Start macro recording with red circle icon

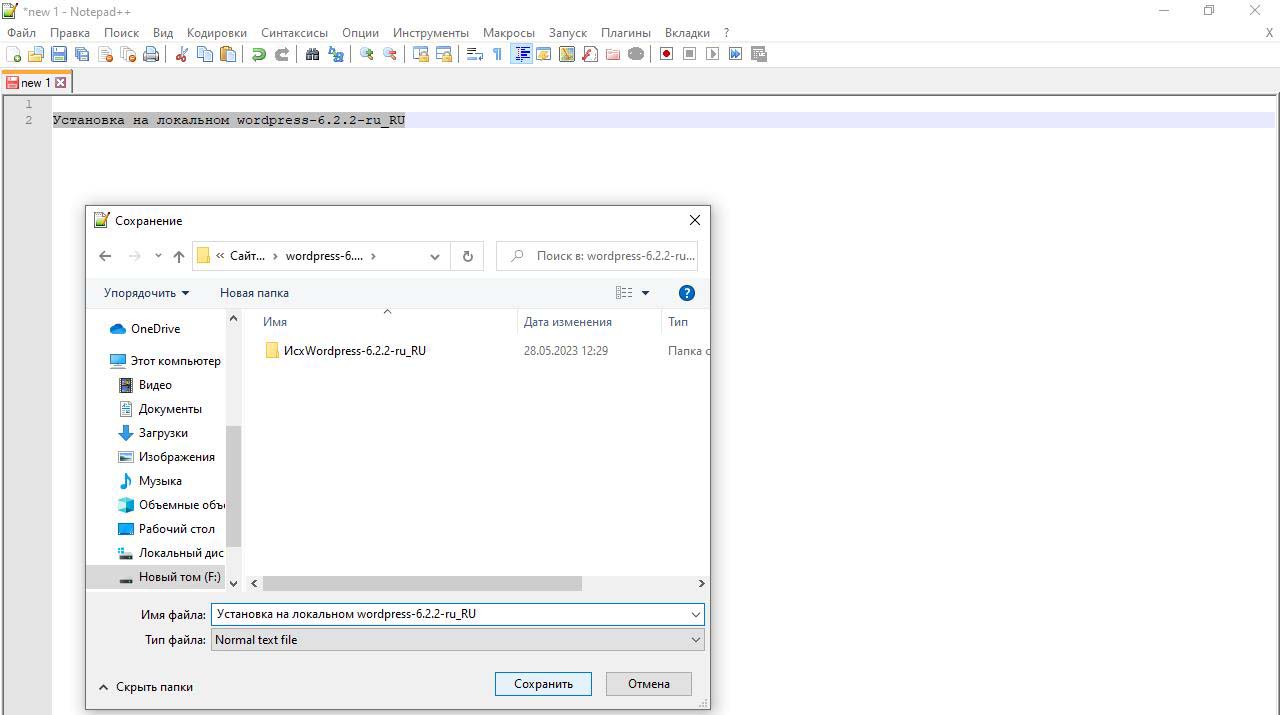pyautogui.click(x=666, y=54)
